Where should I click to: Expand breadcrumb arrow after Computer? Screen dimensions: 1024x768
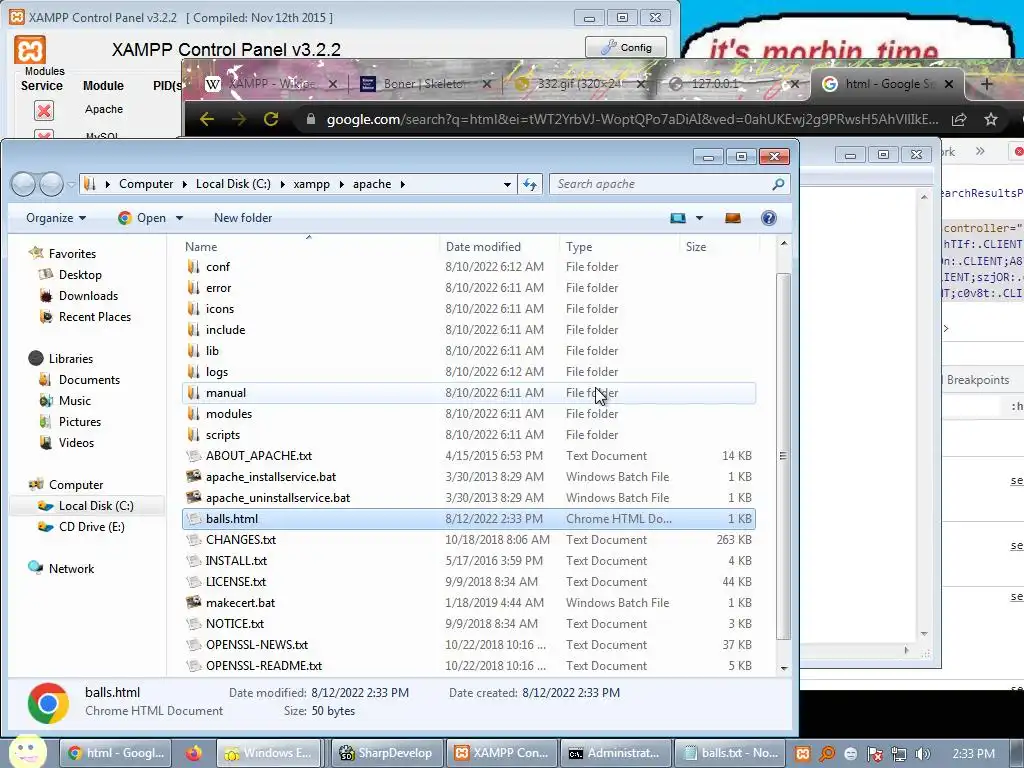pos(185,184)
